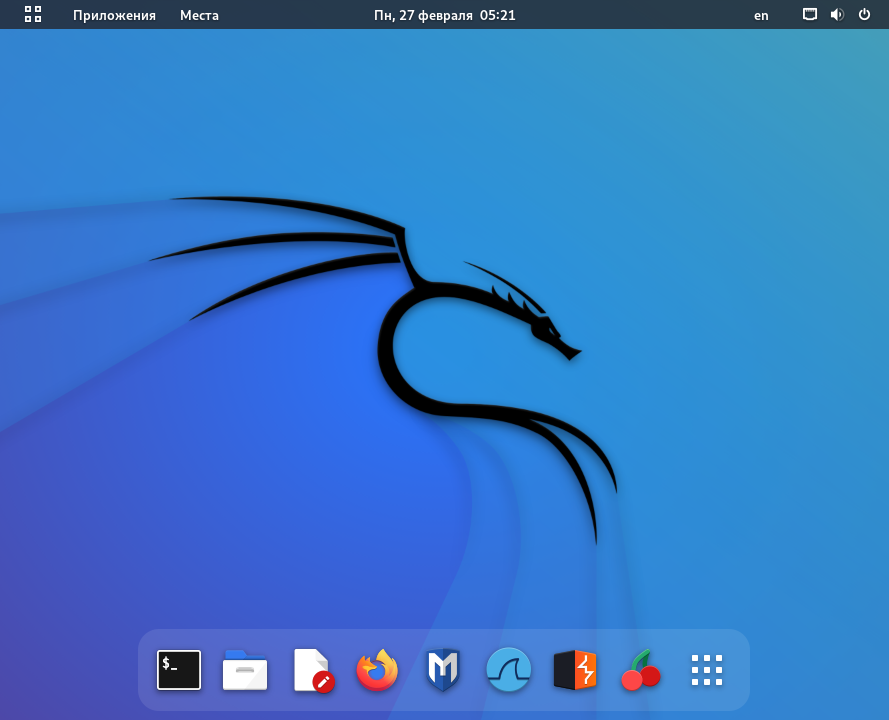Open the text editor dock icon
Viewport: 889px width, 720px height.
pos(311,670)
